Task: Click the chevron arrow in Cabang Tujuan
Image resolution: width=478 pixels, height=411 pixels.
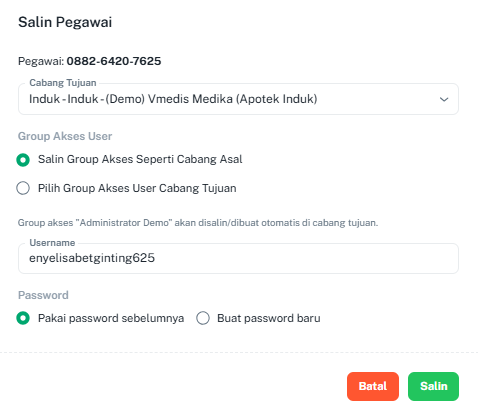Action: tap(444, 99)
